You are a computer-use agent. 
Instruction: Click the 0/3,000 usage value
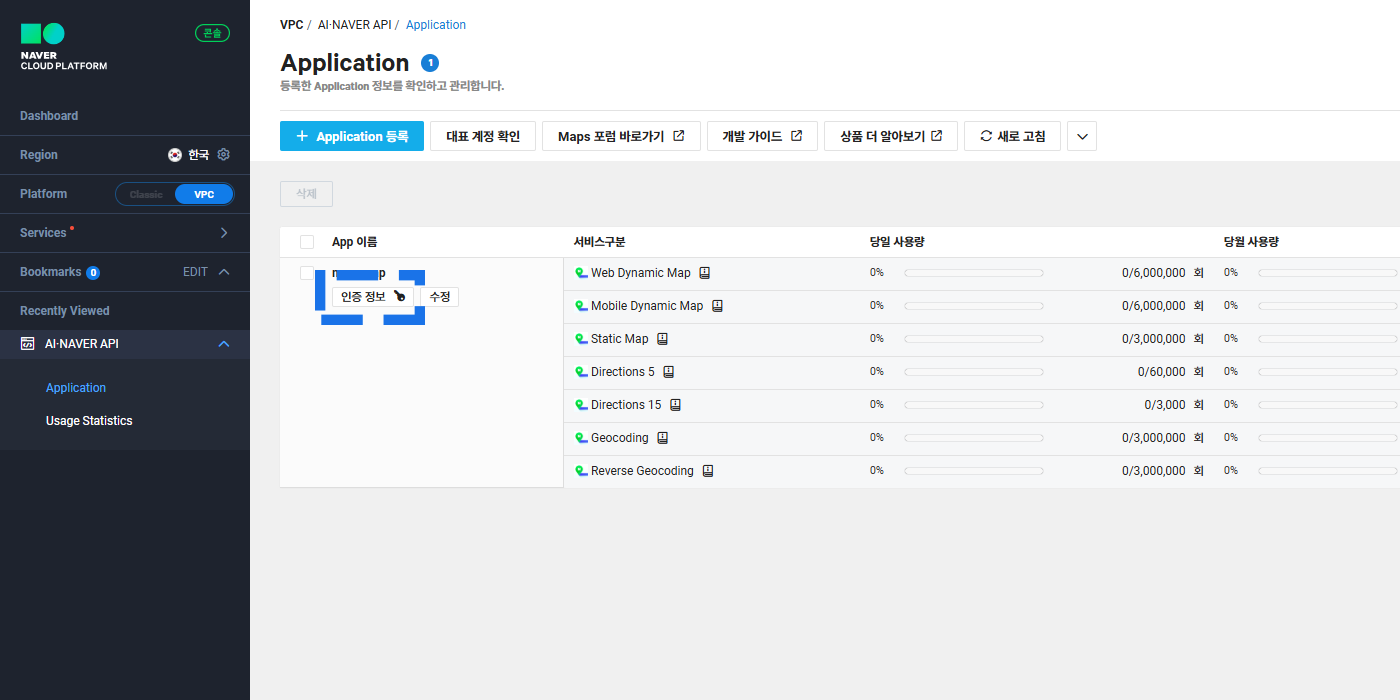click(1165, 405)
